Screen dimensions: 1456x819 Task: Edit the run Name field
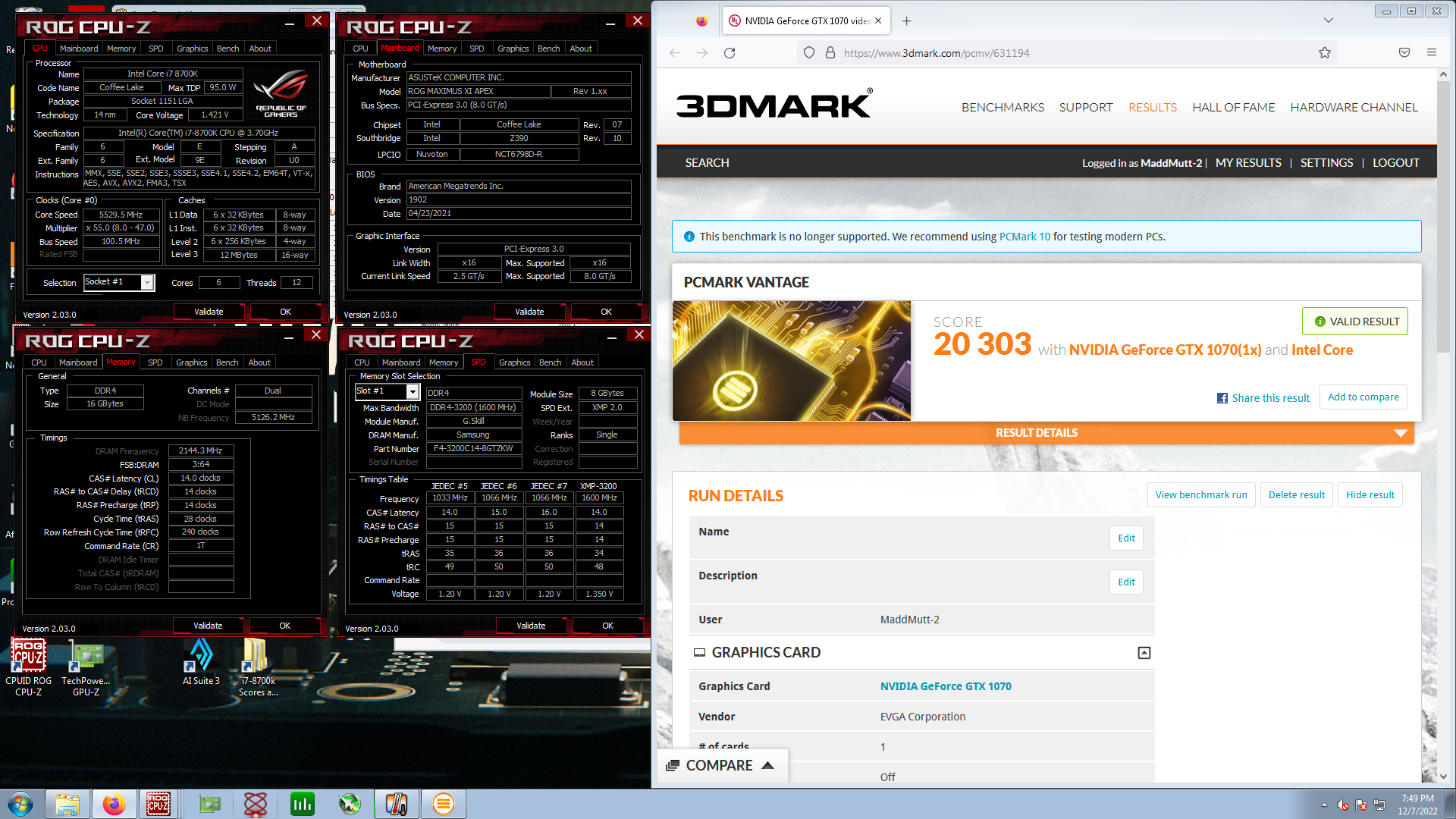1126,538
